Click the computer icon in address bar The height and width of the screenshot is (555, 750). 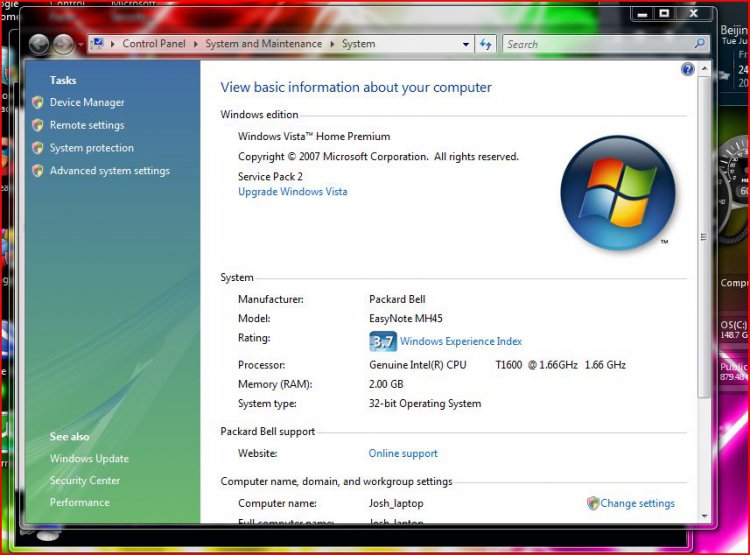click(x=98, y=44)
